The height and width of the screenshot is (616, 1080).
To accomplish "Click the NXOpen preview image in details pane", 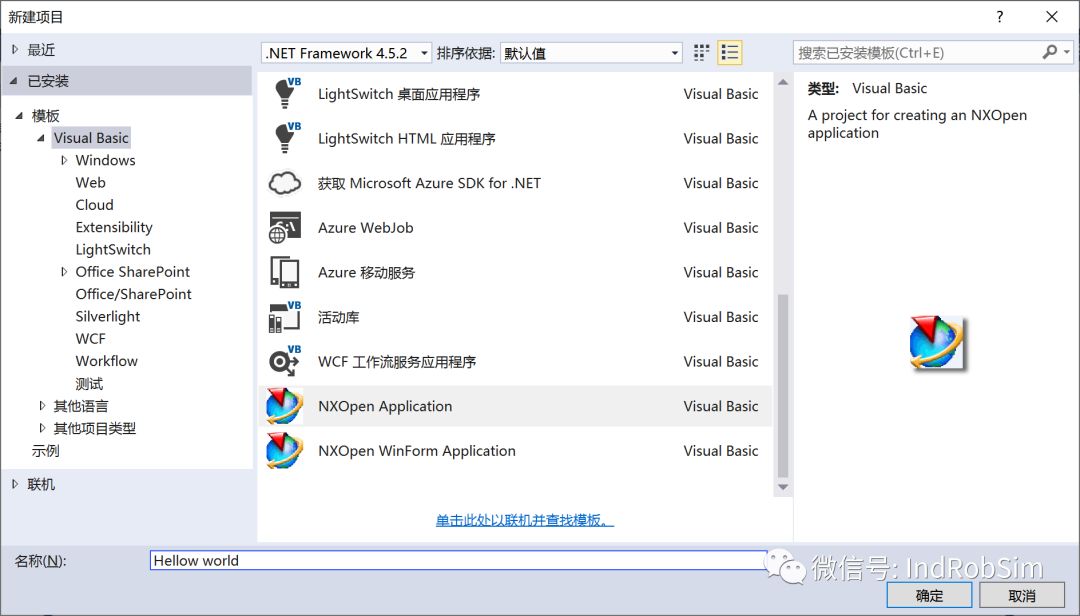I will click(937, 342).
